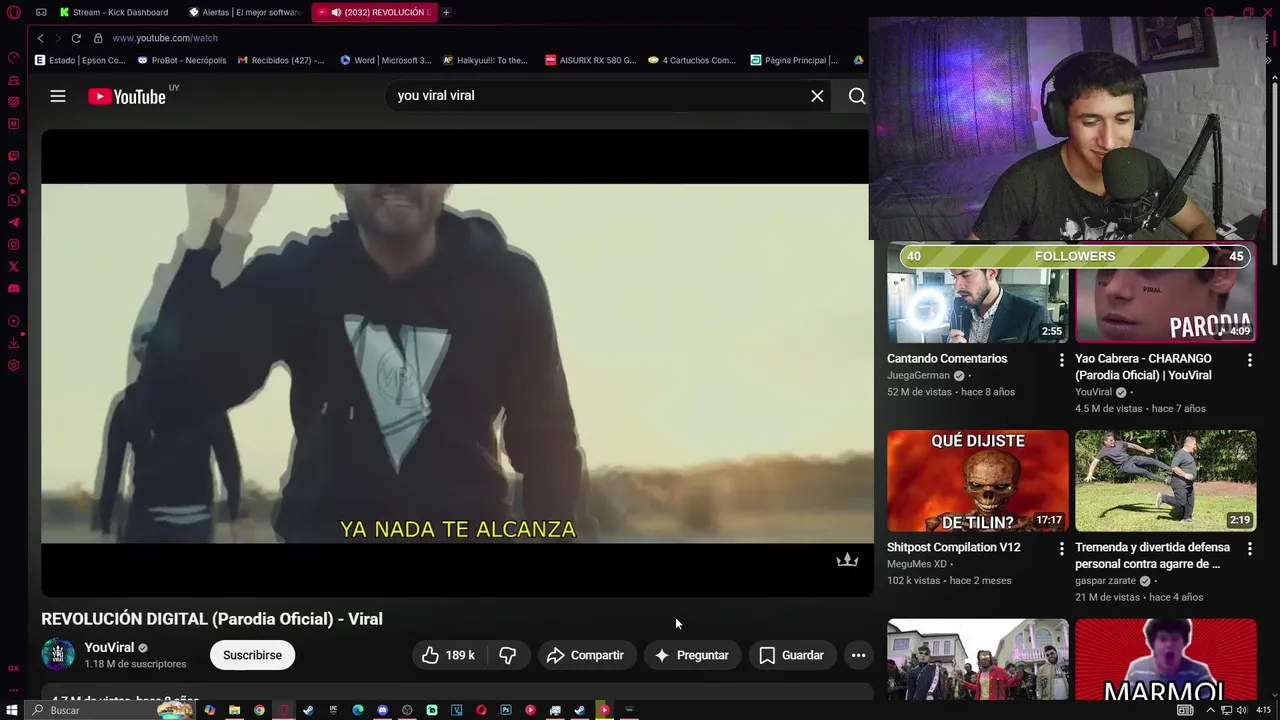
Task: Open Twitch in Opera sidebar
Action: click(14, 157)
